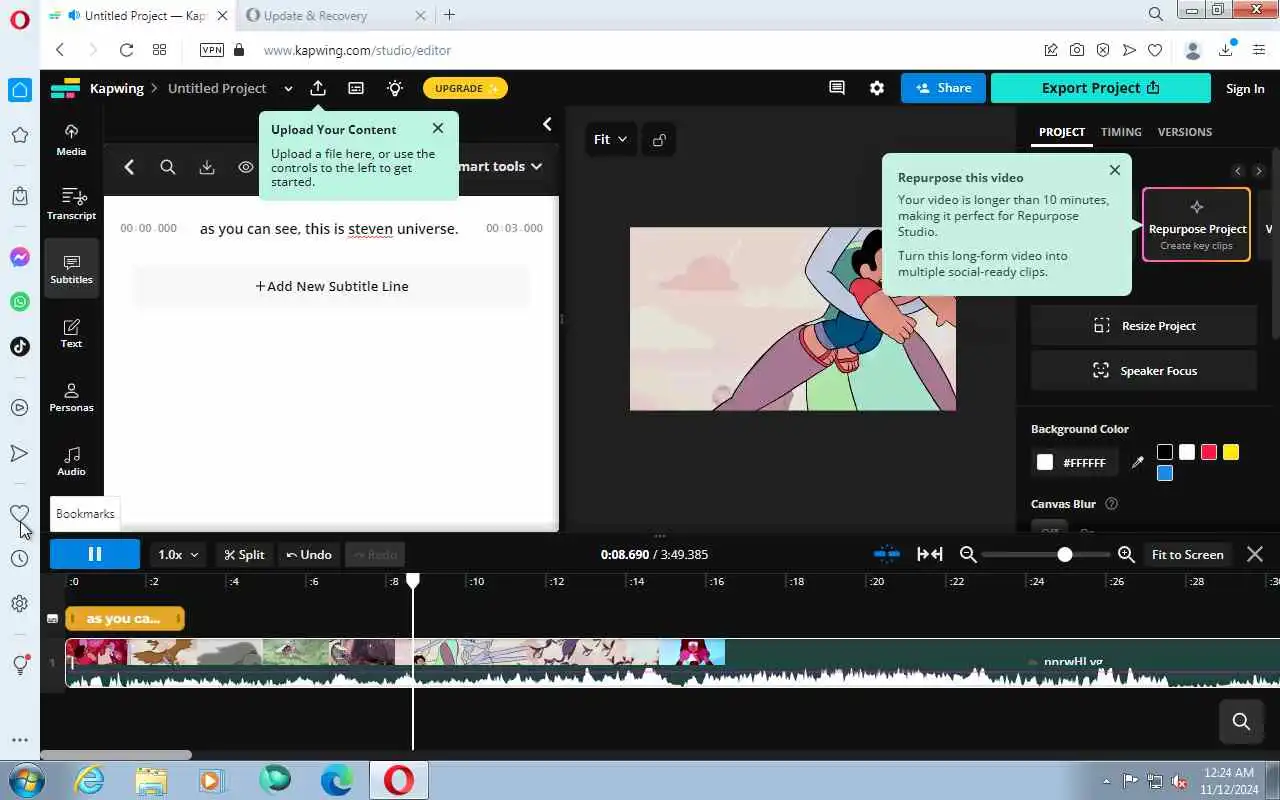Screen dimensions: 1280x800
Task: Click the subtitles icon in top bar
Action: (x=356, y=88)
